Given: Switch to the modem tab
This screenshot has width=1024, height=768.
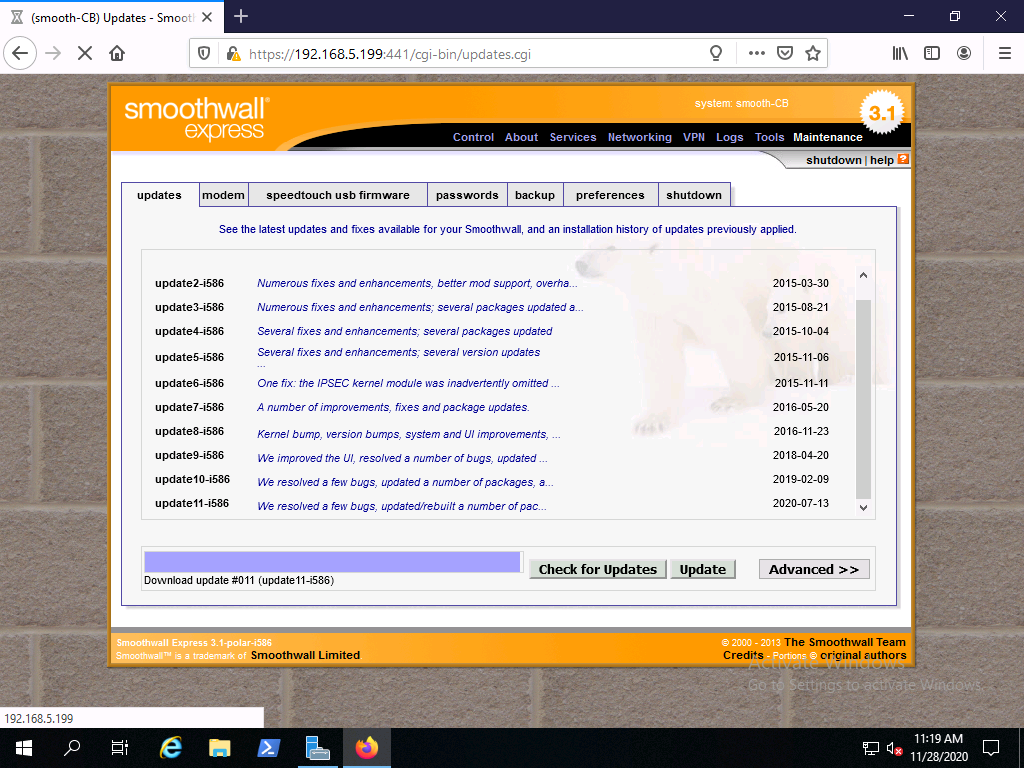Looking at the screenshot, I should coord(223,195).
